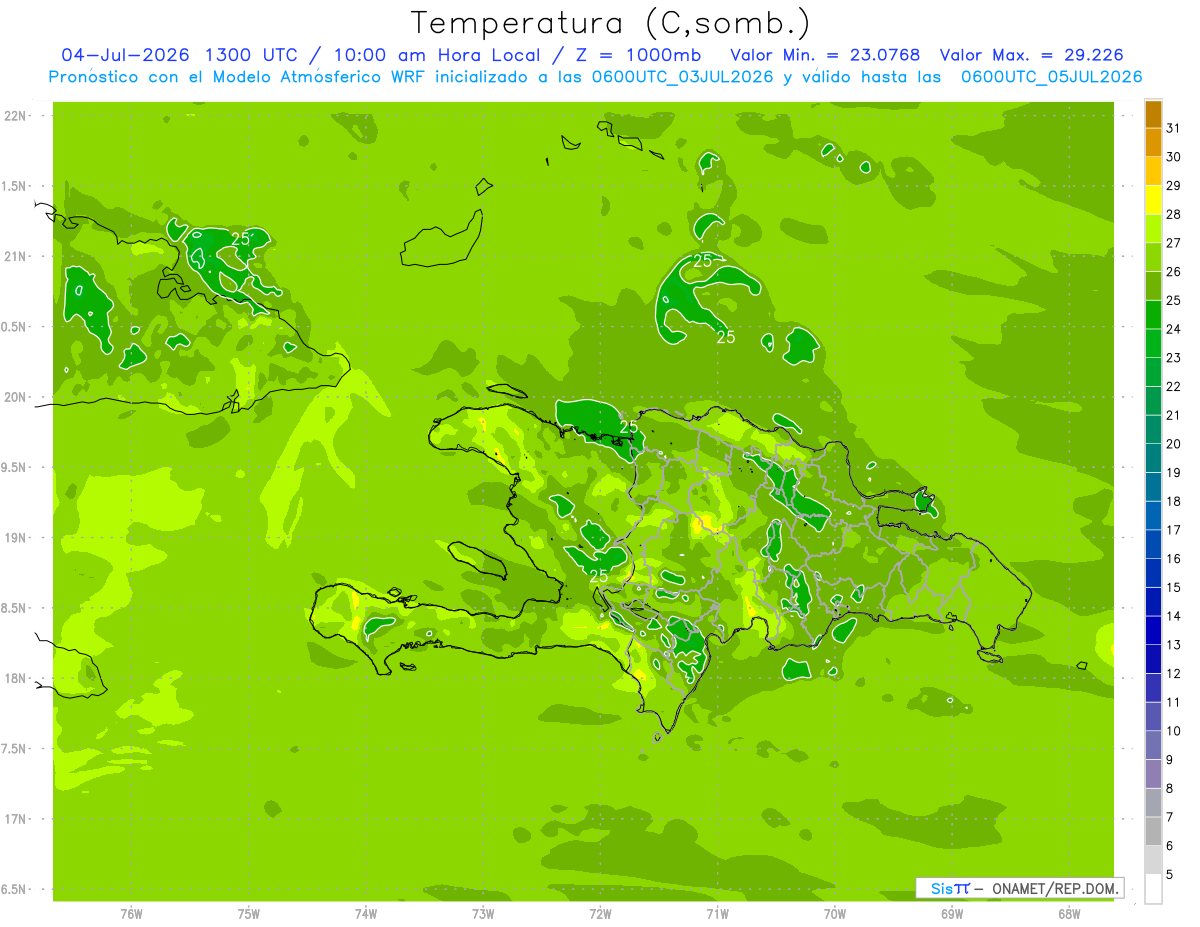
Task: Click the '21N' latitude label
Action: click(15, 256)
